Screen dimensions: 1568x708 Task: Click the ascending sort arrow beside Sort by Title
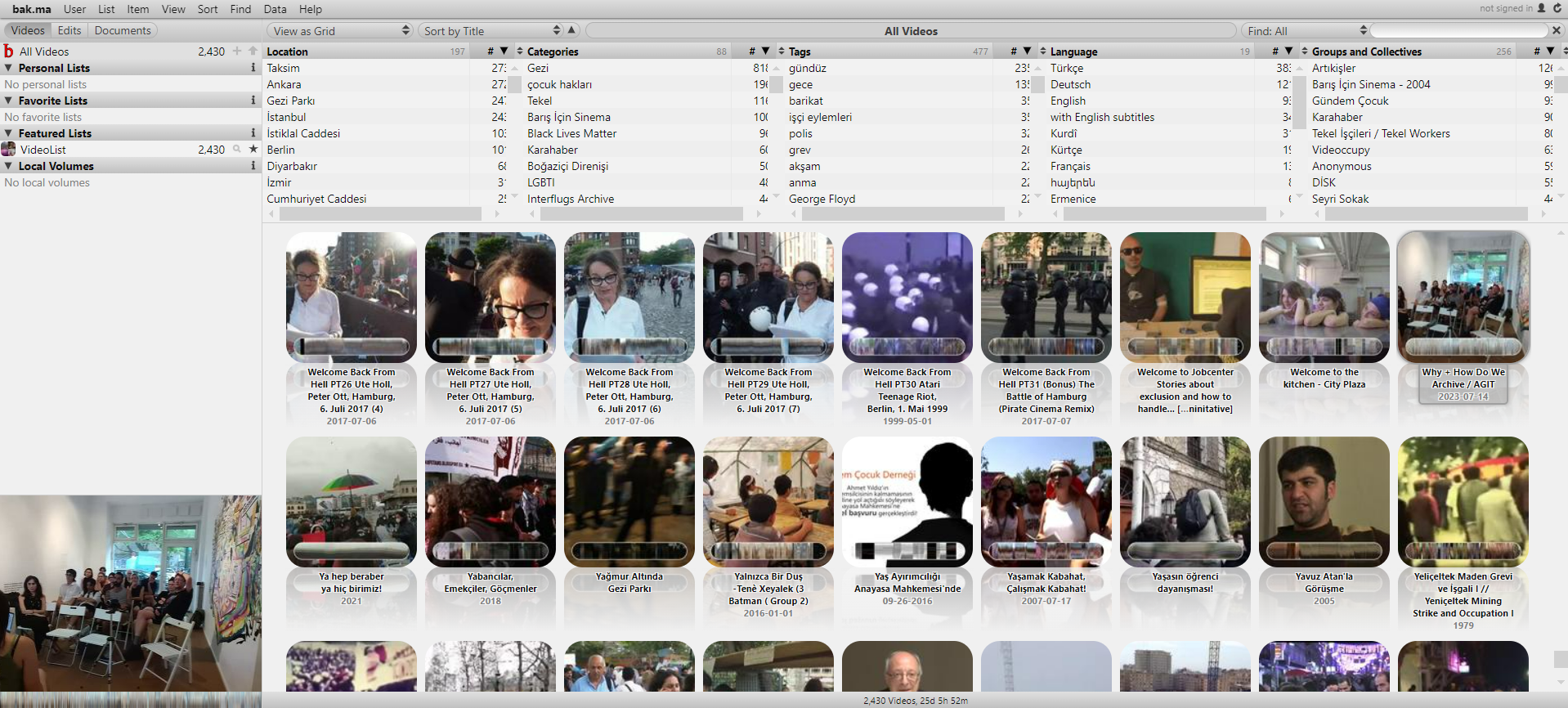(572, 30)
